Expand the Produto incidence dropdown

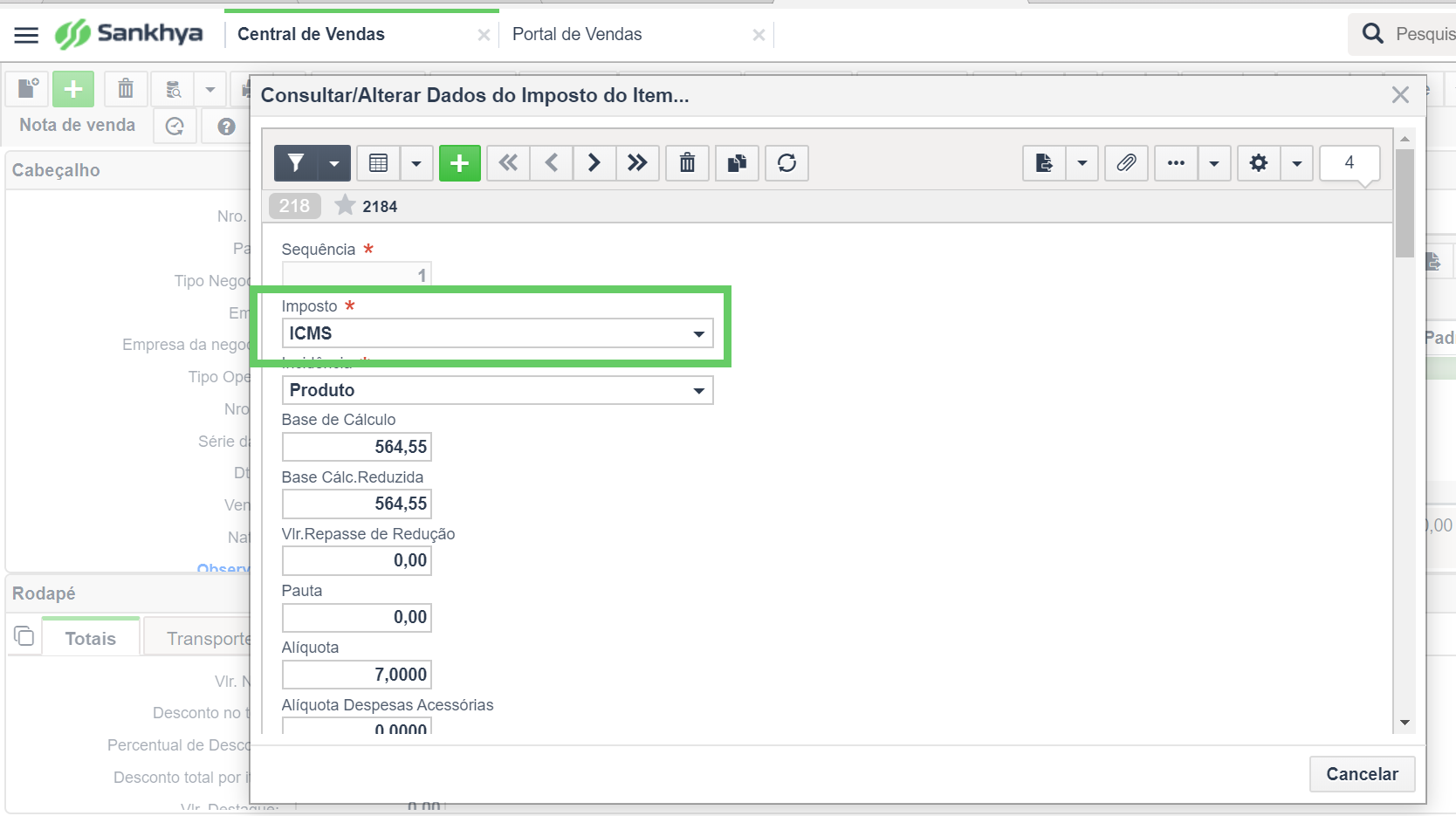click(x=497, y=390)
